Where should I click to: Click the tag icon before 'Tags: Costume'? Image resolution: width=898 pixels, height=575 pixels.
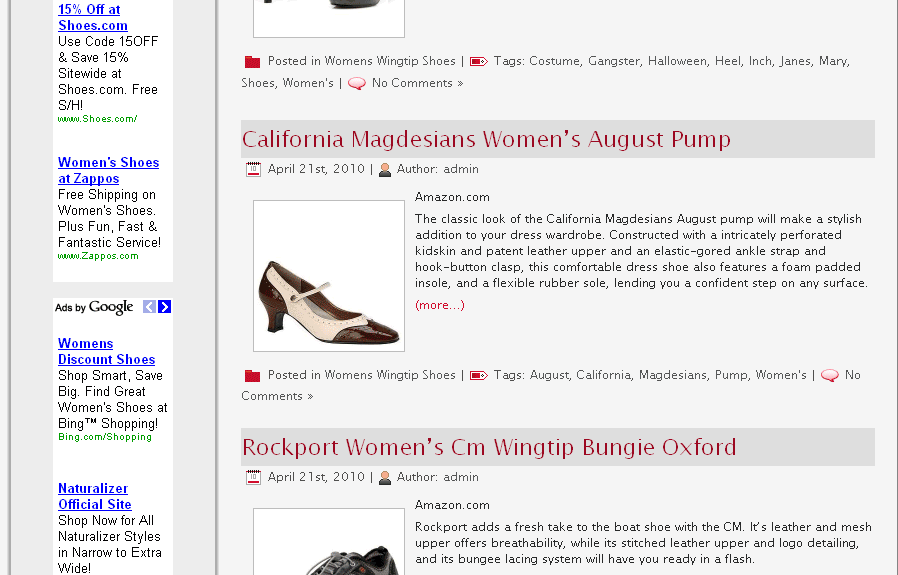point(478,62)
